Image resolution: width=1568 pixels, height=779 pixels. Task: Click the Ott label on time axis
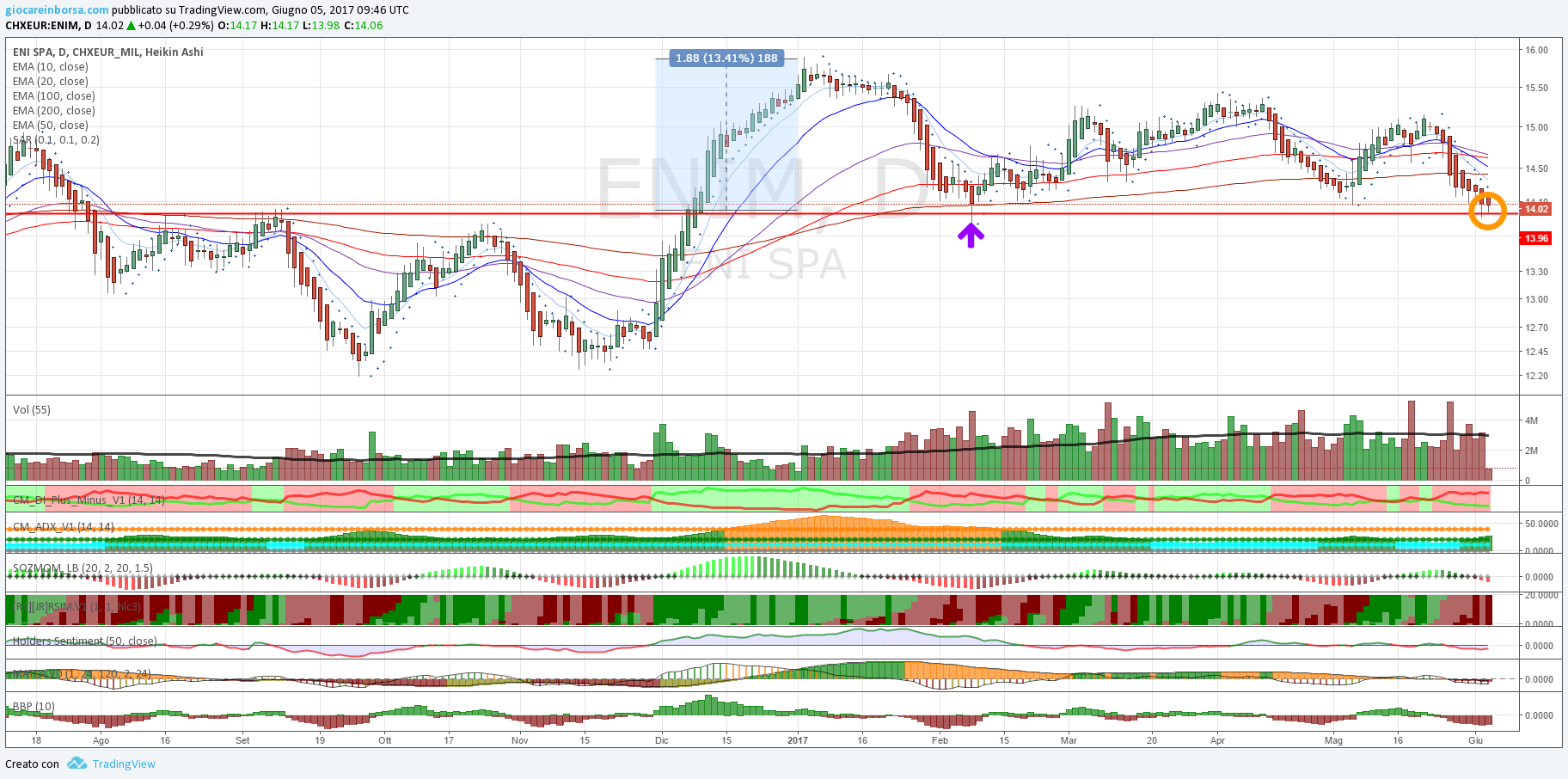pos(384,740)
